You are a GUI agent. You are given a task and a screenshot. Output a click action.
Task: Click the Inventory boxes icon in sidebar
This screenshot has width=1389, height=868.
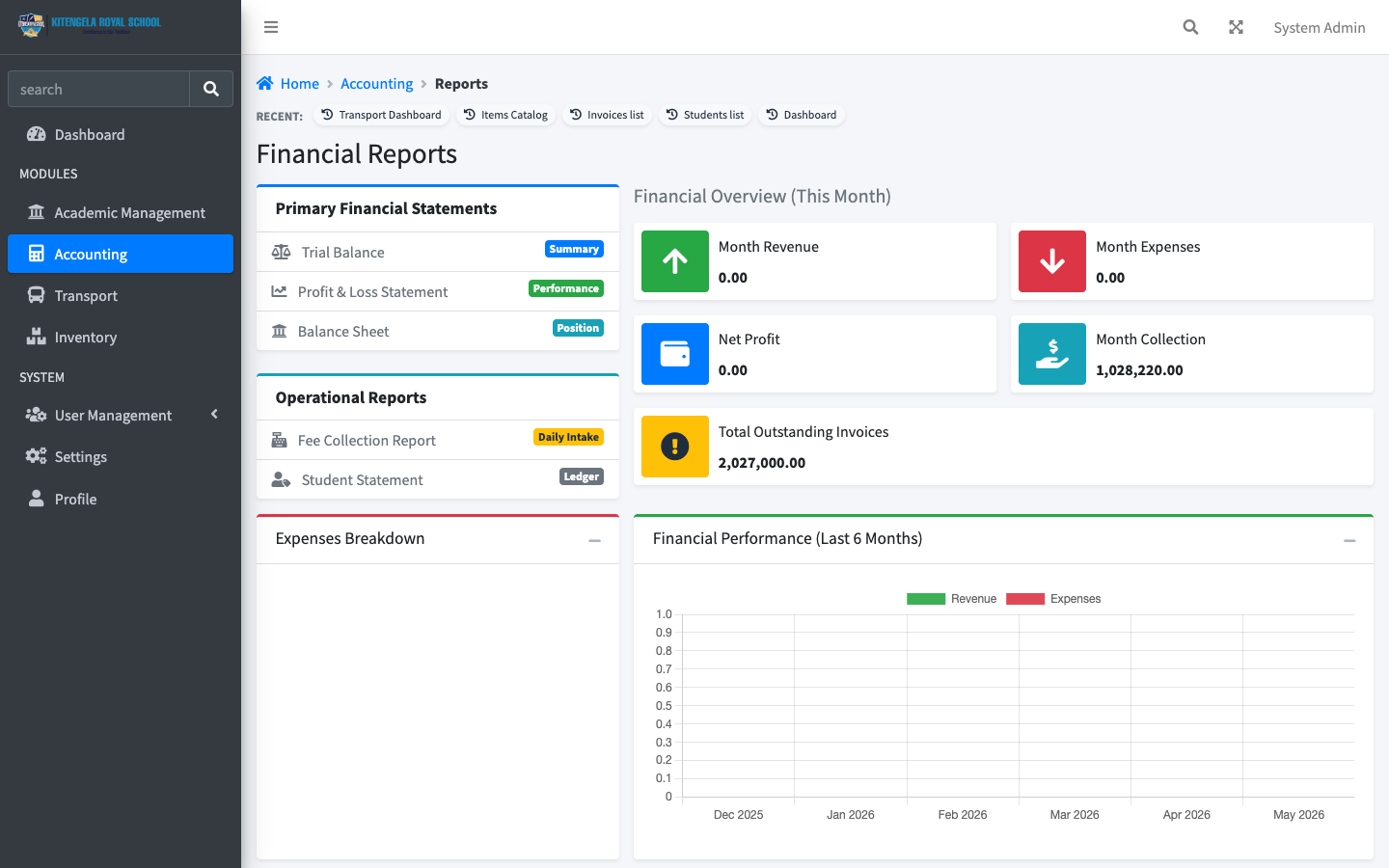[37, 337]
